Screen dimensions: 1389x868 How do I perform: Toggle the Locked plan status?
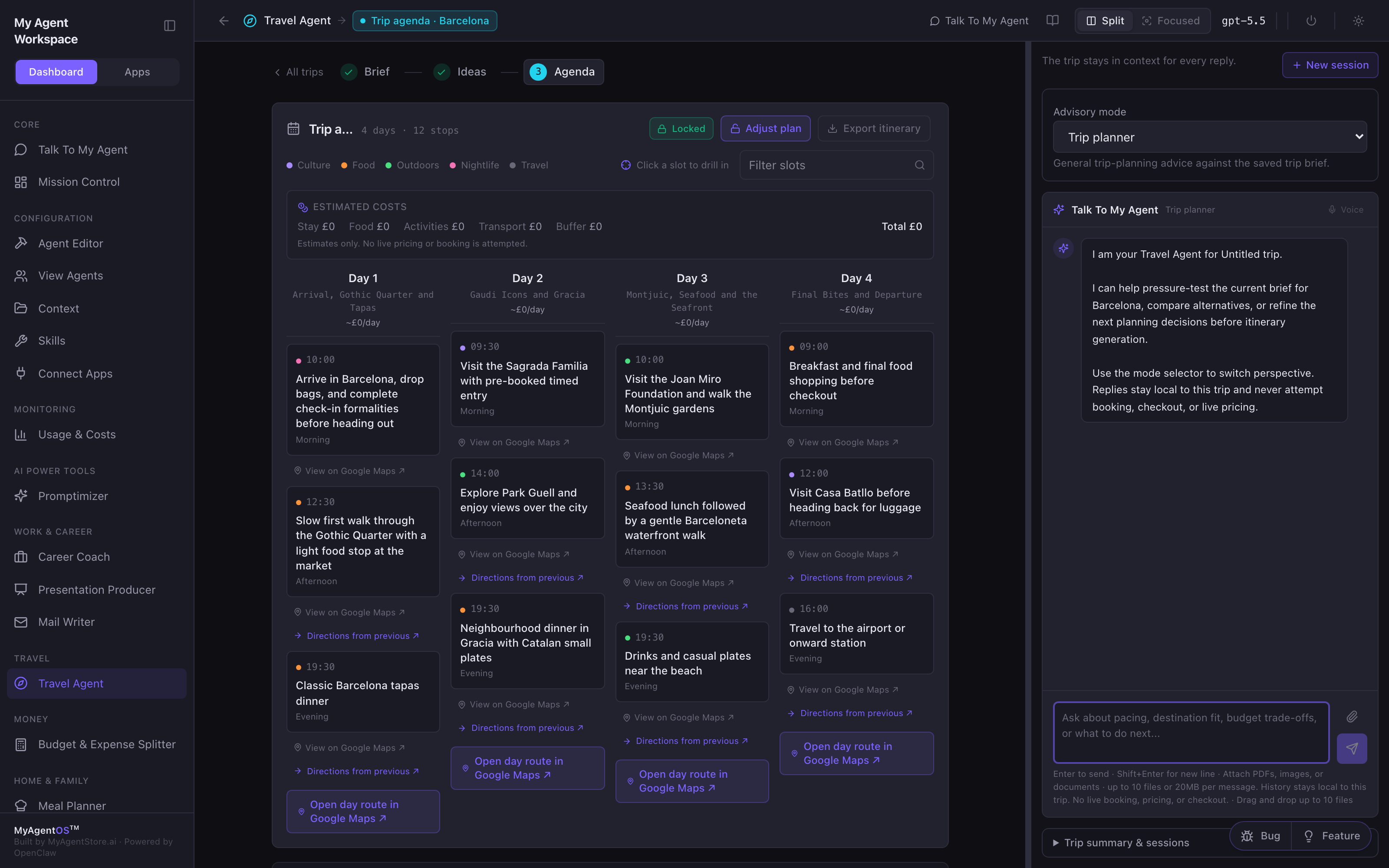click(681, 128)
